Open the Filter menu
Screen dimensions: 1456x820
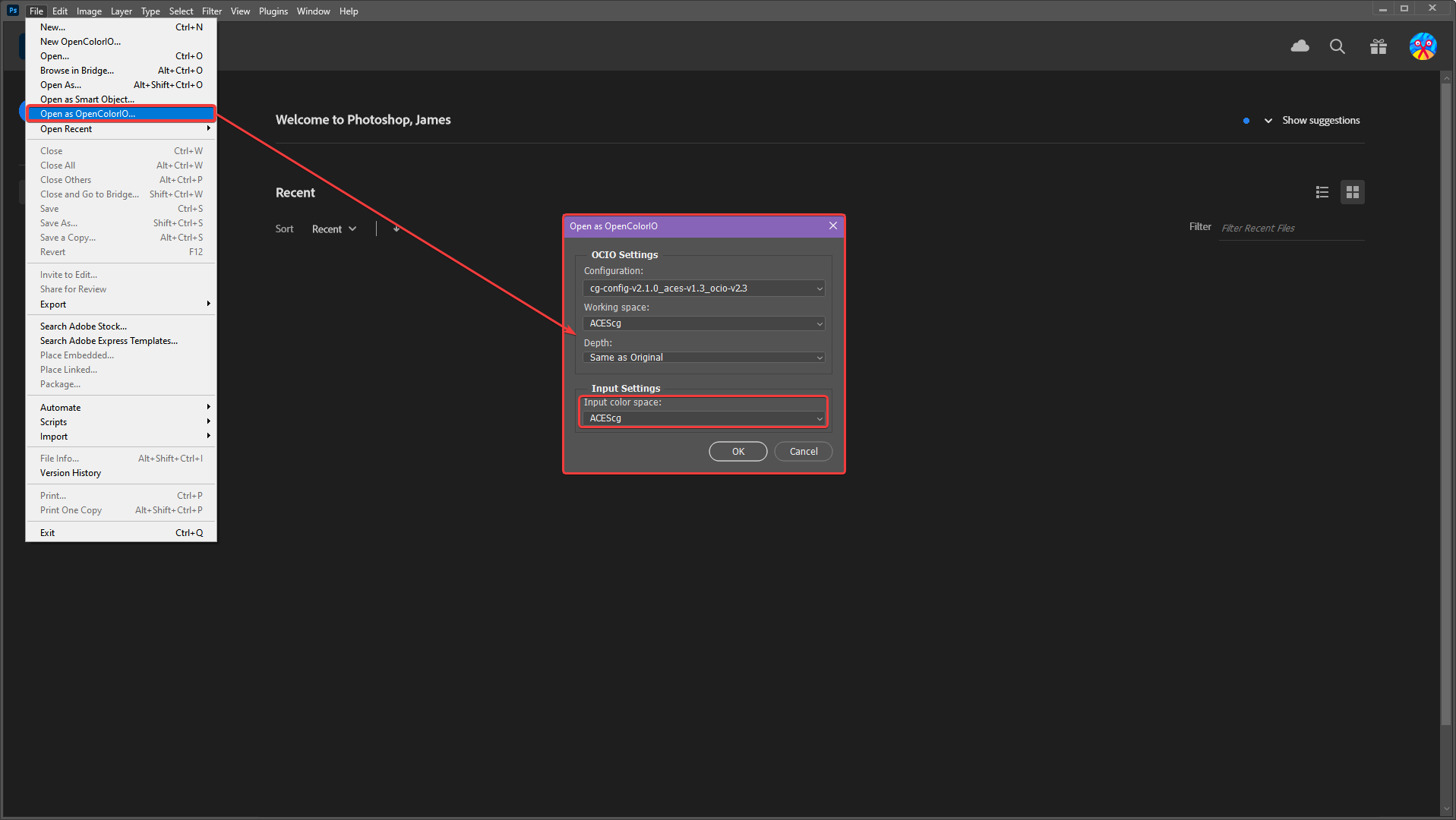click(212, 11)
